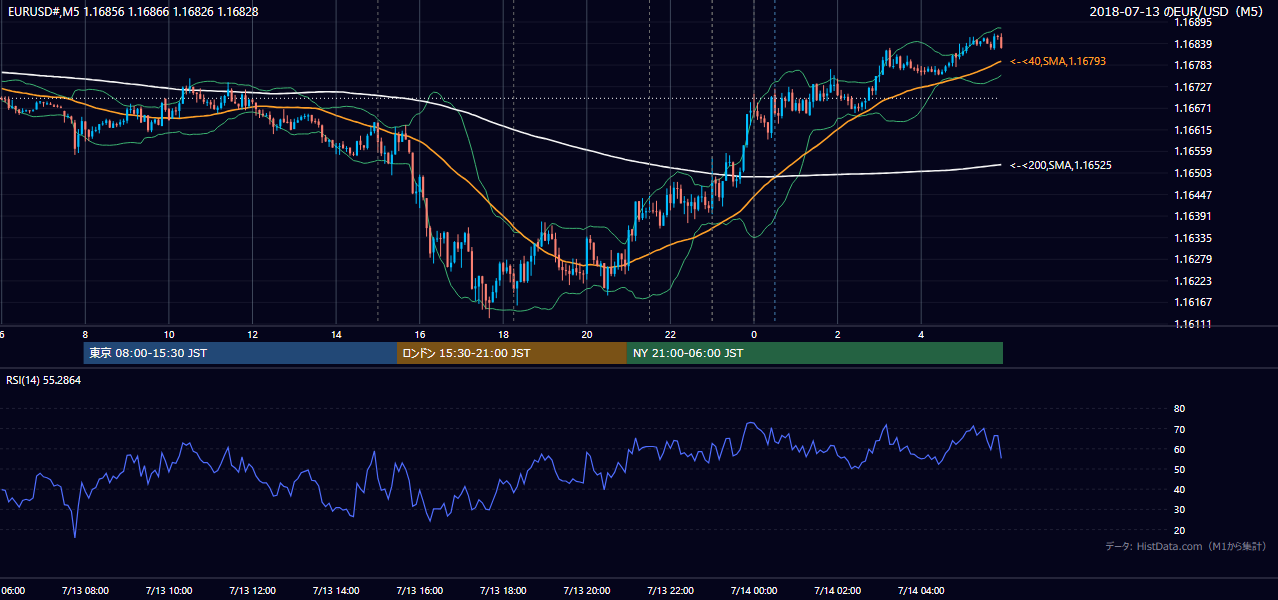The width and height of the screenshot is (1278, 600).
Task: Click hour label 14 under the candlestick chart
Action: coord(336,335)
